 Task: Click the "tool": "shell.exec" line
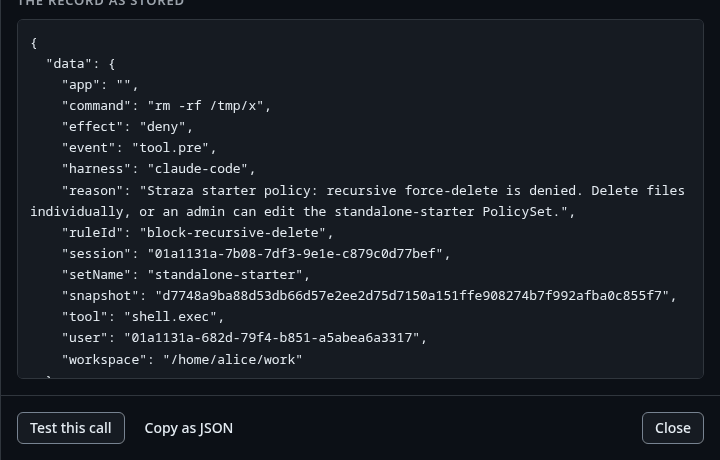coord(143,317)
